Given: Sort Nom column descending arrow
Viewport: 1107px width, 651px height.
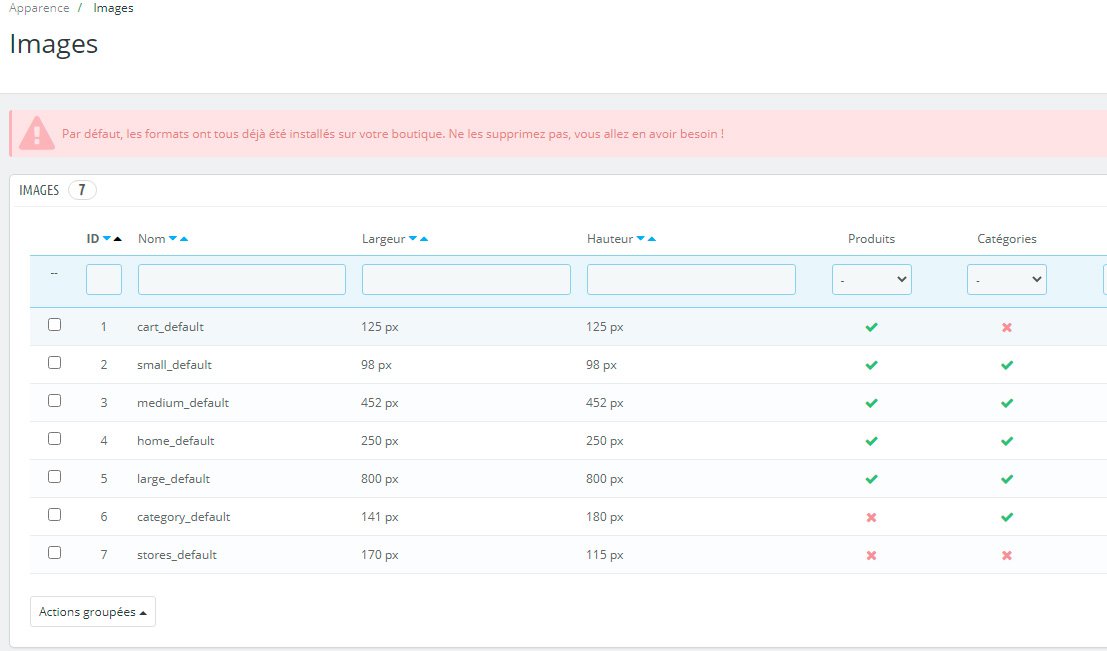Looking at the screenshot, I should 173,239.
